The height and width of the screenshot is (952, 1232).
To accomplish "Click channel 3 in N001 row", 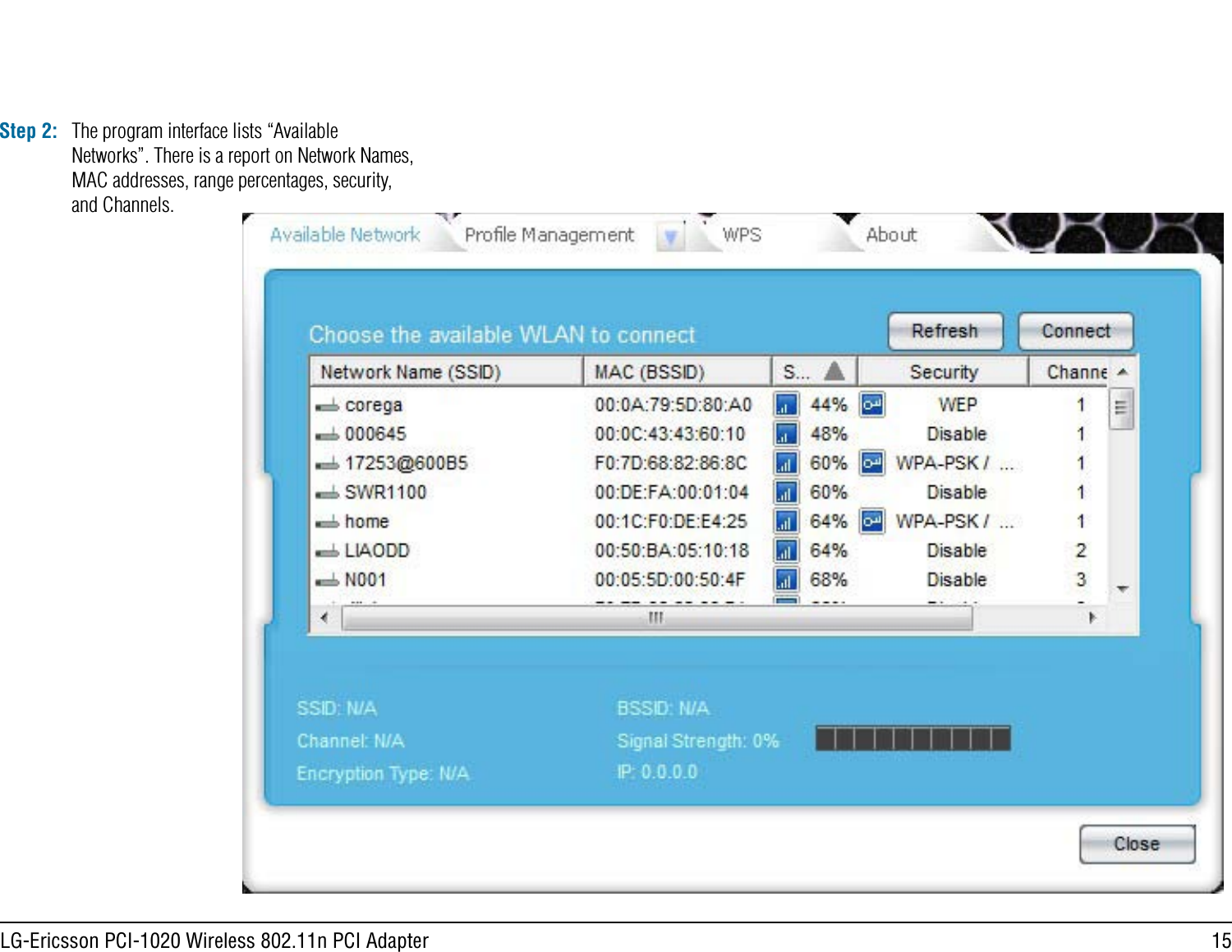I will pos(1081,580).
